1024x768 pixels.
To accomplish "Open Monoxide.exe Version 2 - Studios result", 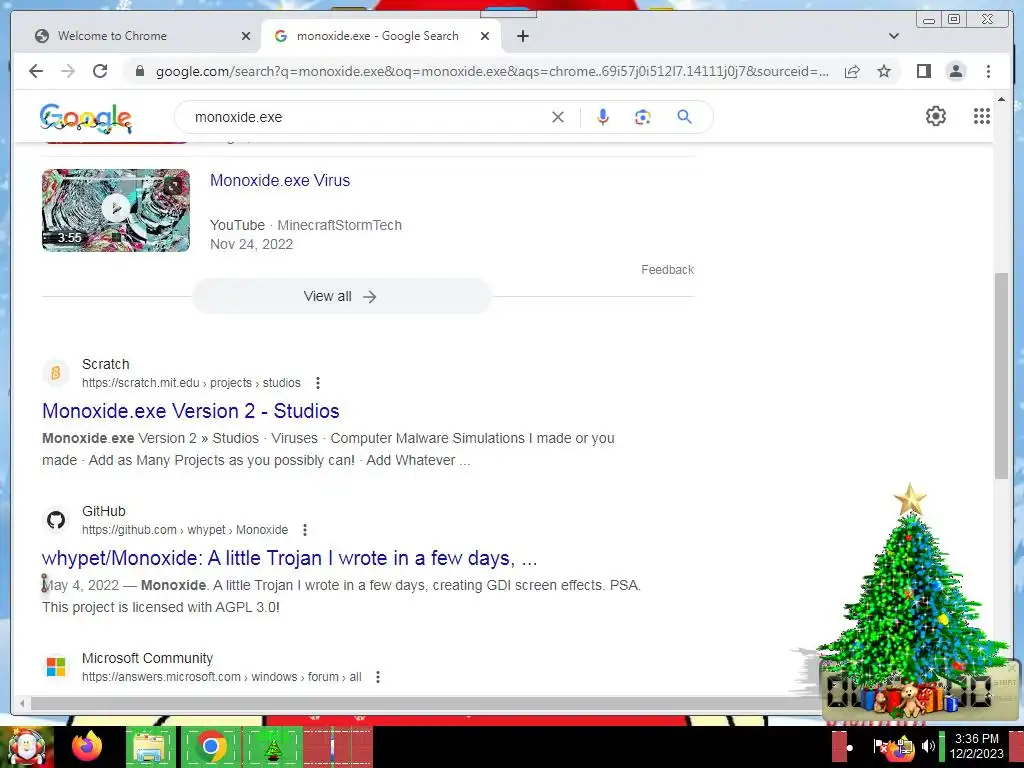I will [x=191, y=411].
